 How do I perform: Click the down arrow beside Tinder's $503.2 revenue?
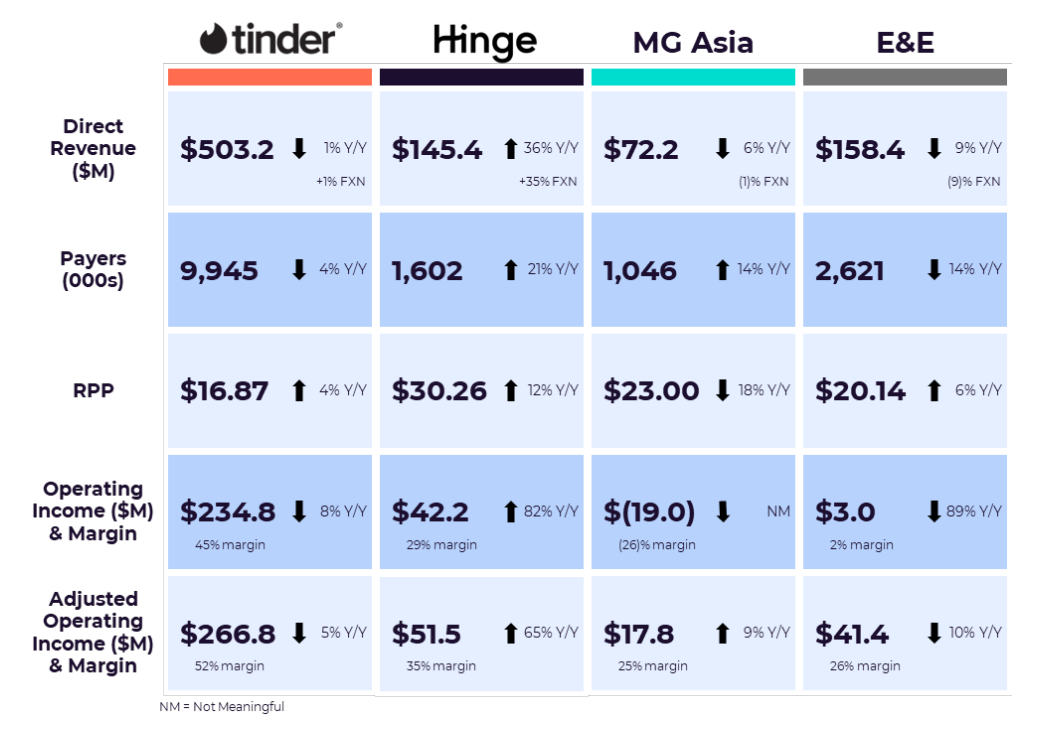(x=299, y=149)
